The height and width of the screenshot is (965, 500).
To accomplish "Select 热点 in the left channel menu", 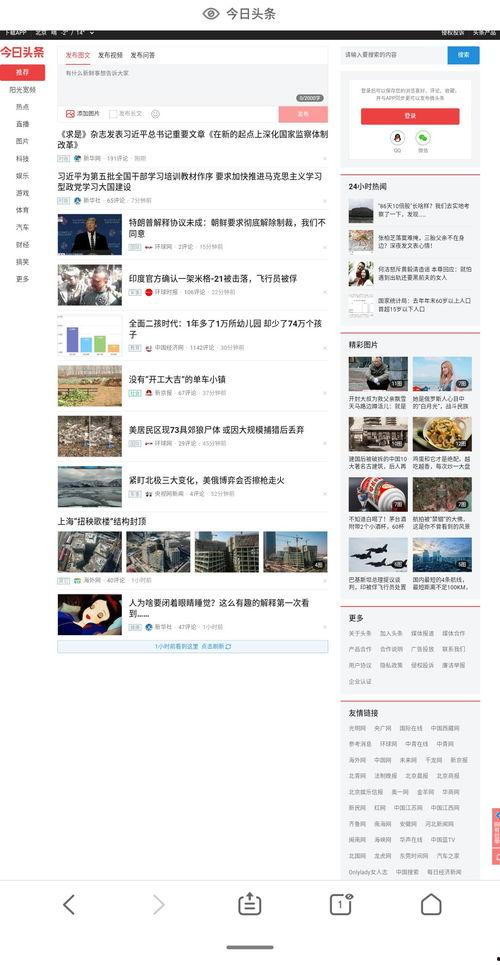I will [22, 107].
